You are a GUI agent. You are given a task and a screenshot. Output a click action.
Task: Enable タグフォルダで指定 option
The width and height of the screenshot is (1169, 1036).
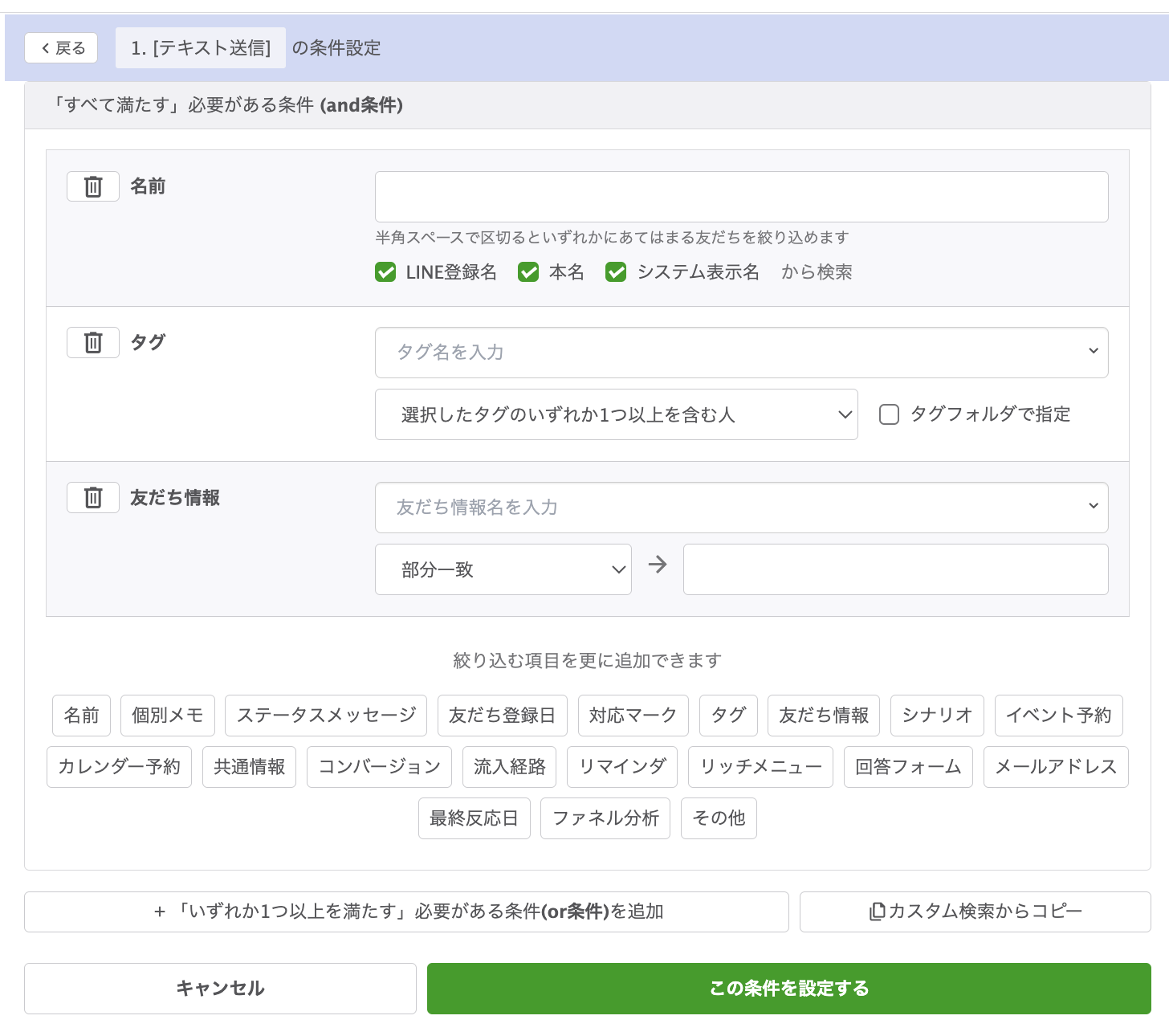pyautogui.click(x=889, y=414)
